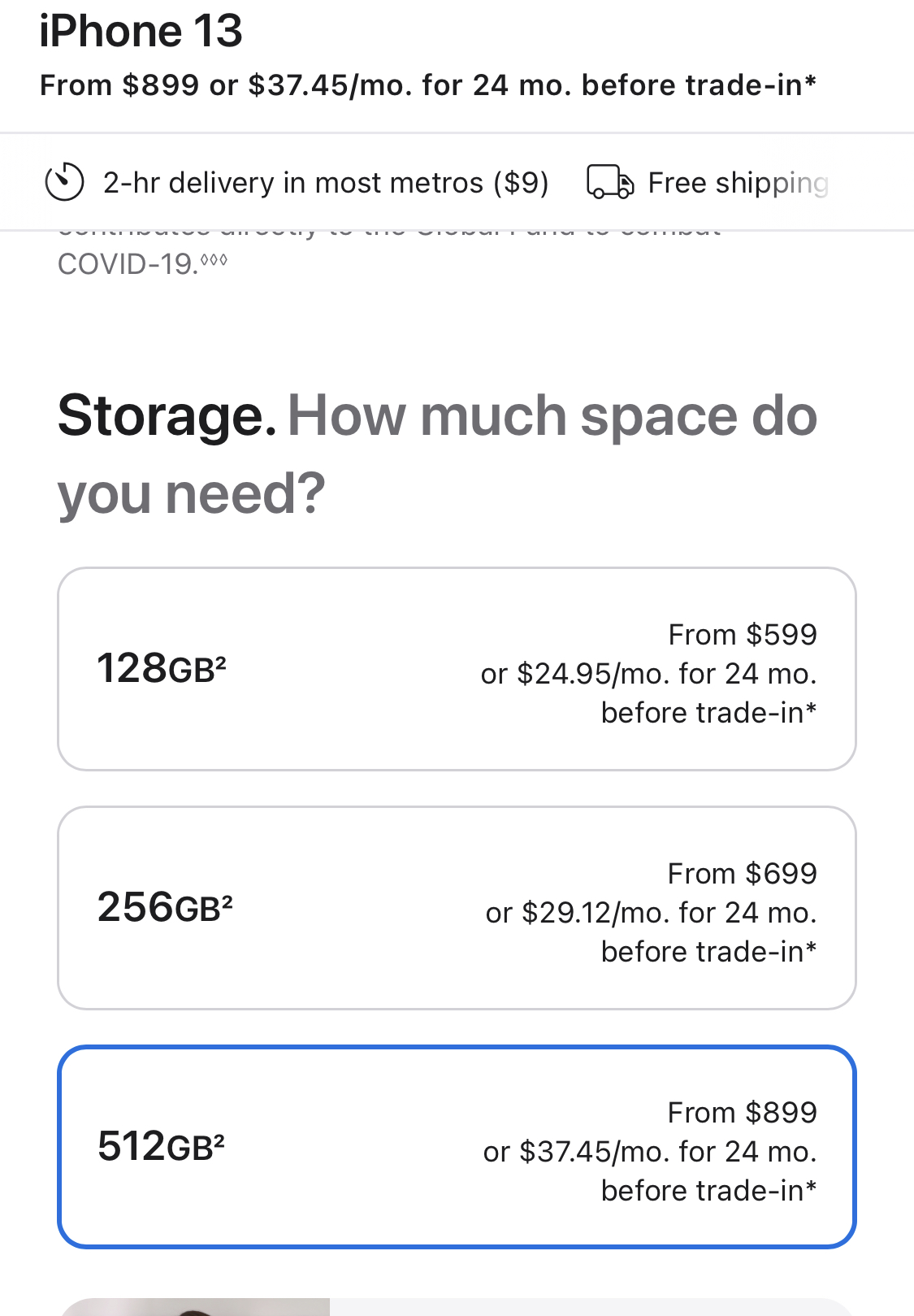This screenshot has height=1316, width=914.
Task: Choose the 256GB storage option
Action: [457, 908]
